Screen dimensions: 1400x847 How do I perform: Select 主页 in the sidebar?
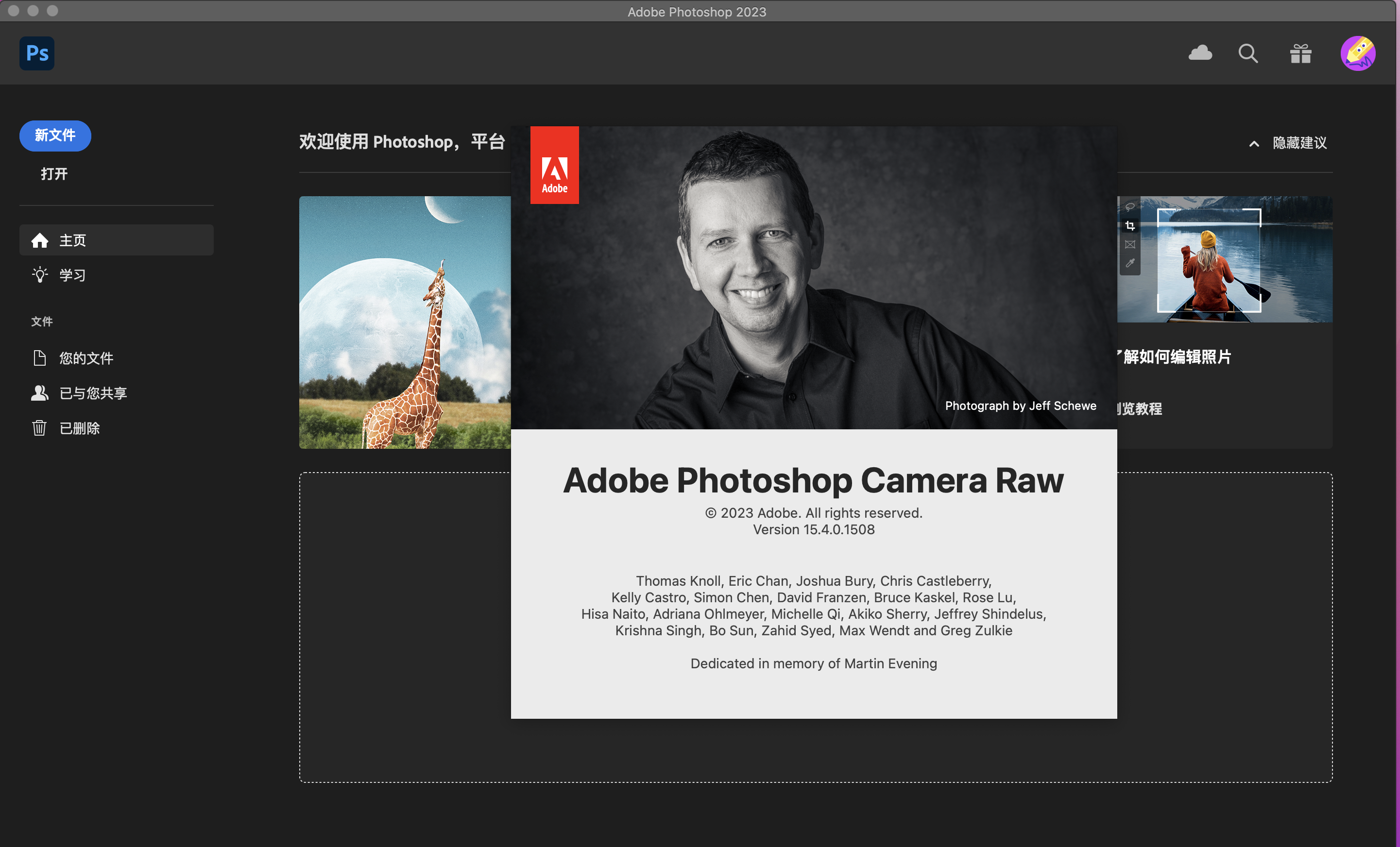(73, 240)
